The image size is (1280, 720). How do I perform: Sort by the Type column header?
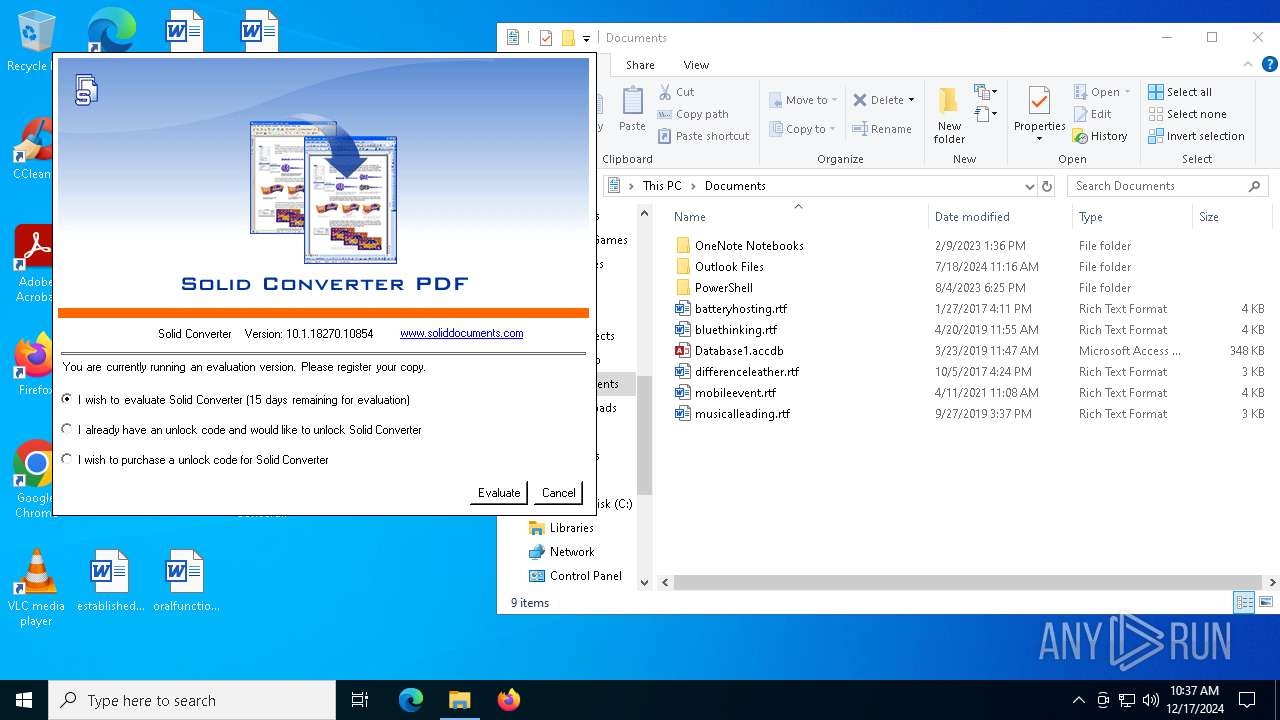[x=1091, y=217]
